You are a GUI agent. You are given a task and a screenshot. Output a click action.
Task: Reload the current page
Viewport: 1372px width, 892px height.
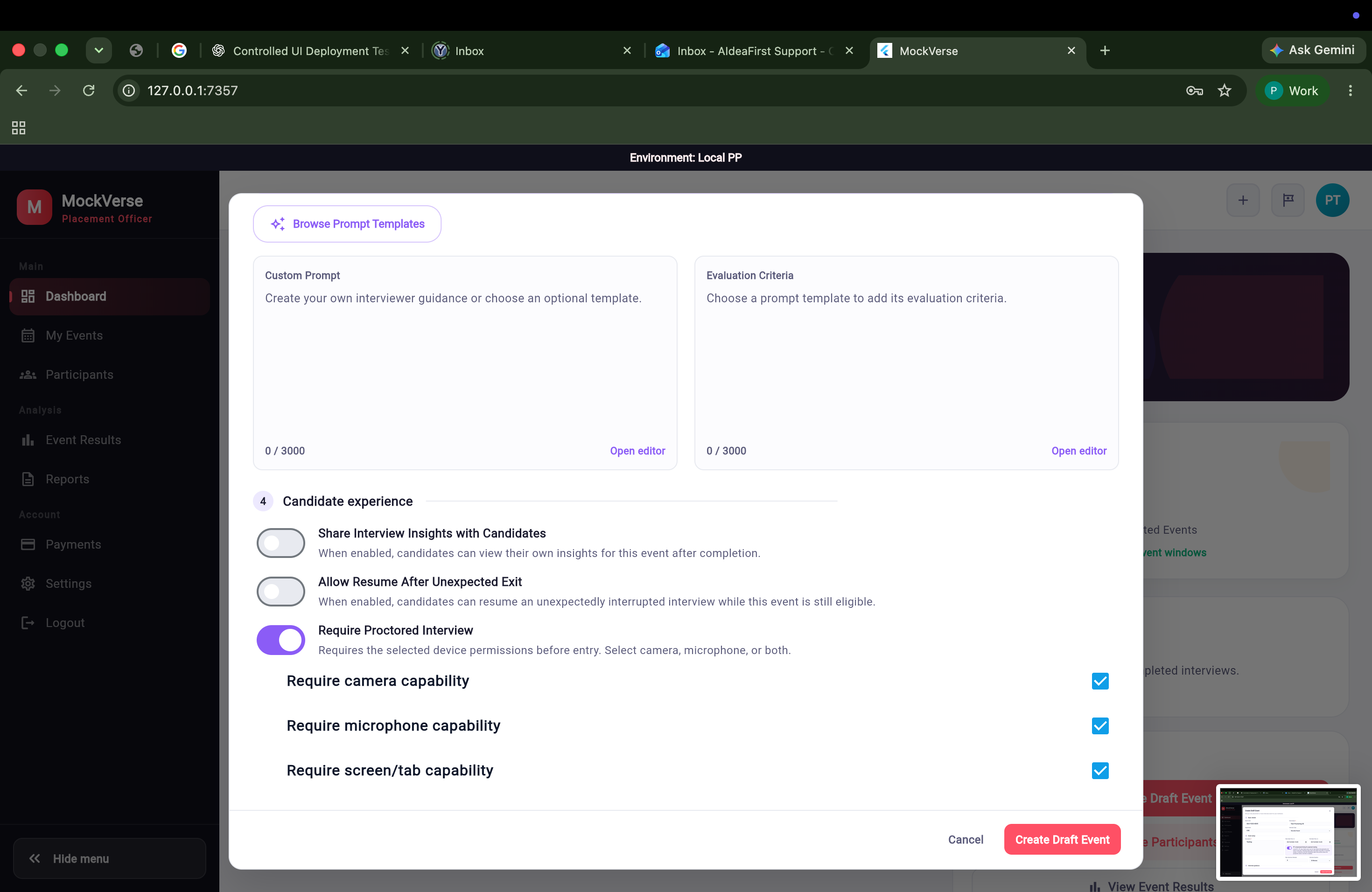click(88, 91)
